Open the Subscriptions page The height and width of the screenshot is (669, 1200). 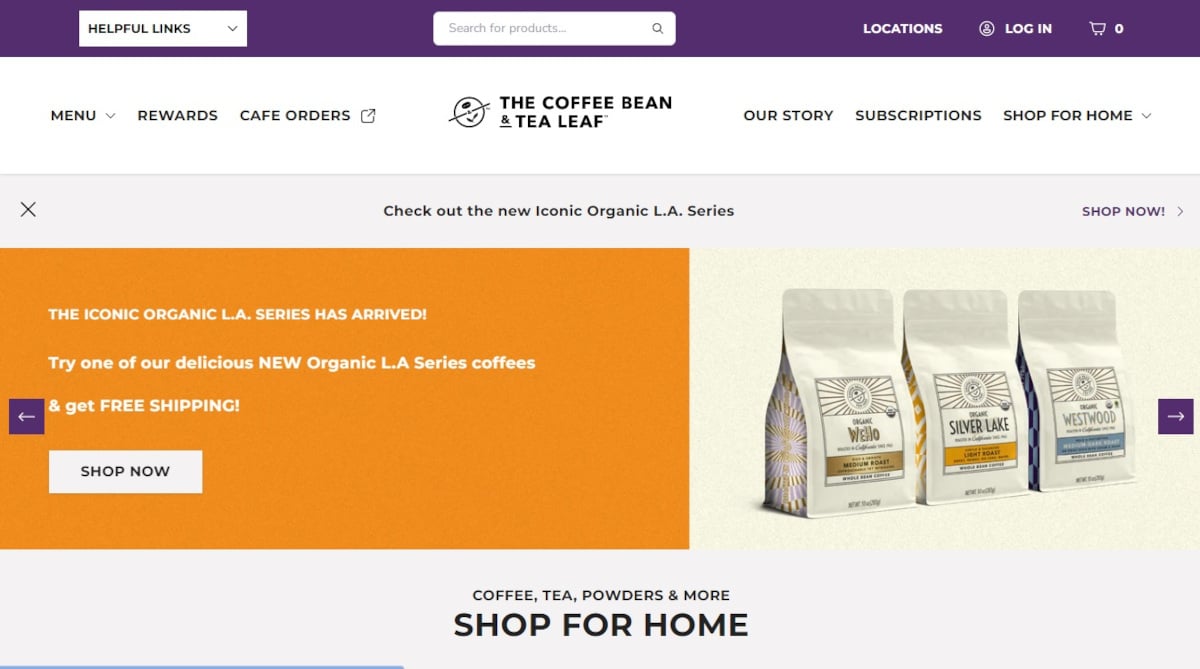[x=918, y=115]
